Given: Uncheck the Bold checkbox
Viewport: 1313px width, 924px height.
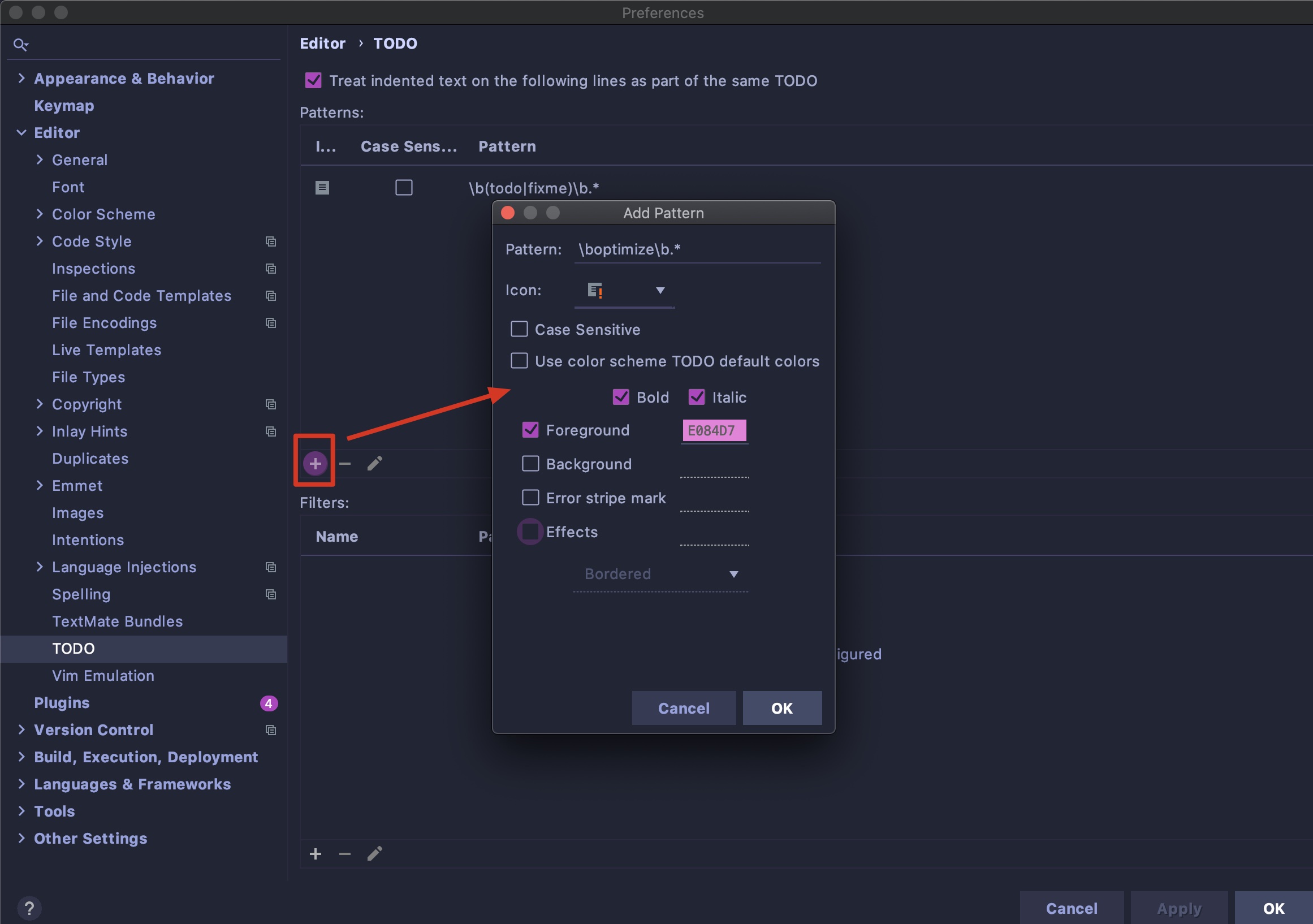Looking at the screenshot, I should click(x=620, y=397).
